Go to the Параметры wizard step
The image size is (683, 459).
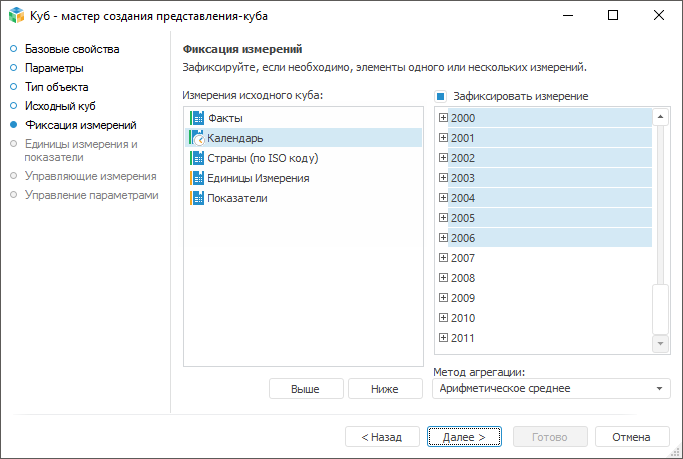point(54,68)
